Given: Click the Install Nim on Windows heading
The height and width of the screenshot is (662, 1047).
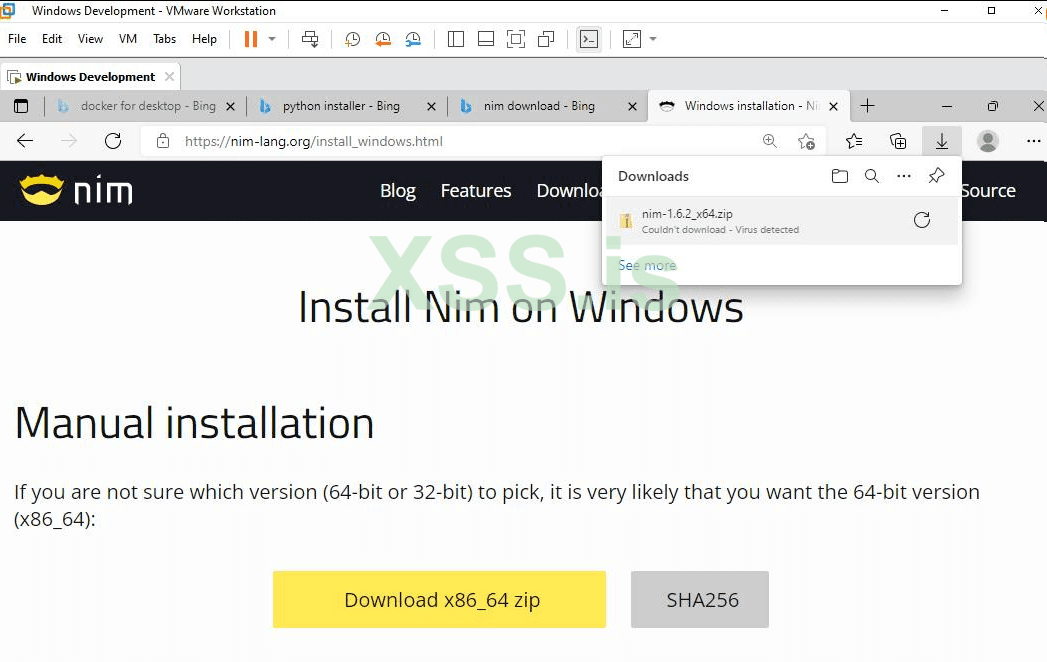Looking at the screenshot, I should 521,308.
